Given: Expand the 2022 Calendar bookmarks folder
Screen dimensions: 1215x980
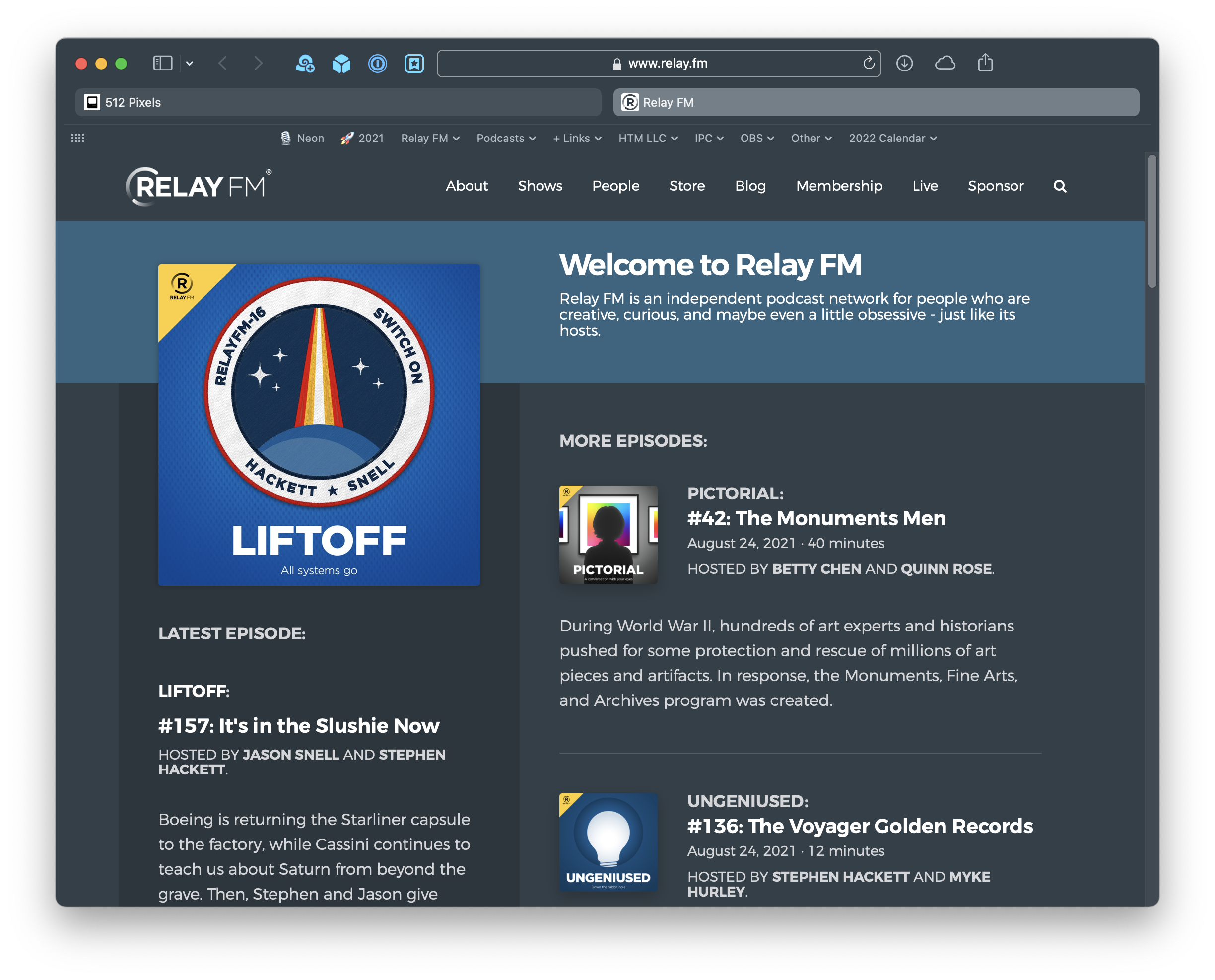Looking at the screenshot, I should pos(893,139).
